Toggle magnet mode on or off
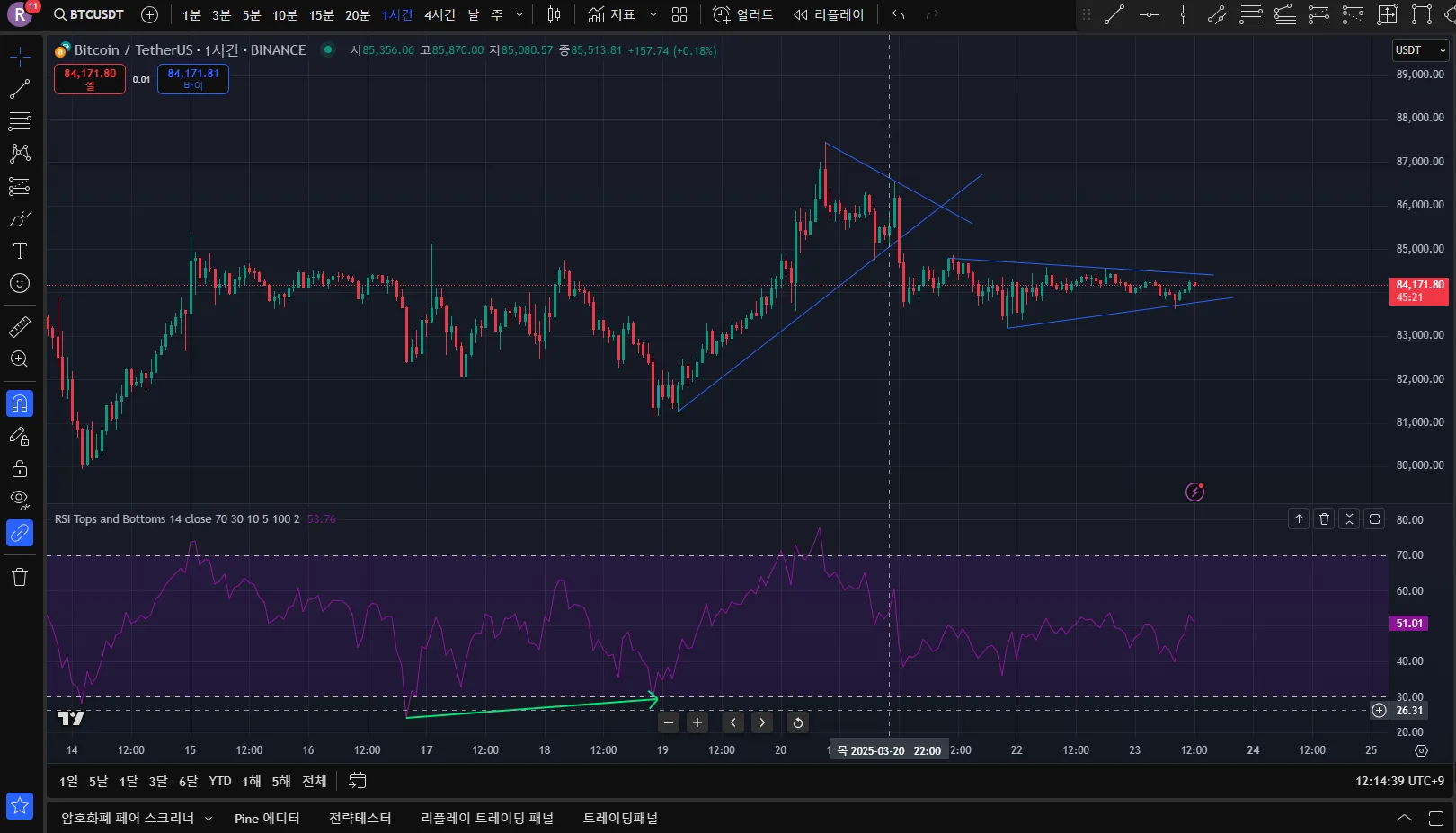The image size is (1456, 833). 20,403
